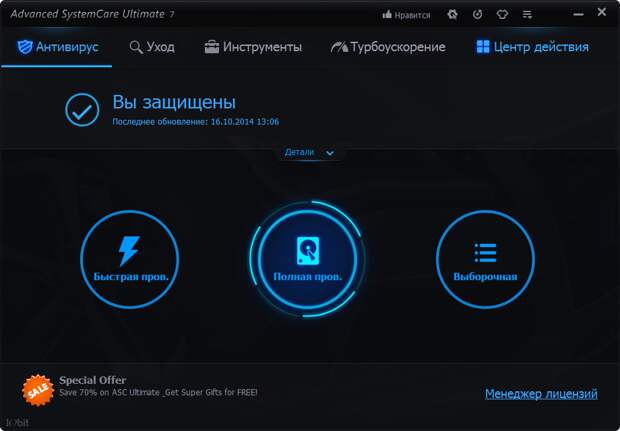This screenshot has width=620, height=431.
Task: Click 'Последнее обновление: 16.10.2014 13:06' text
Action: tap(195, 122)
